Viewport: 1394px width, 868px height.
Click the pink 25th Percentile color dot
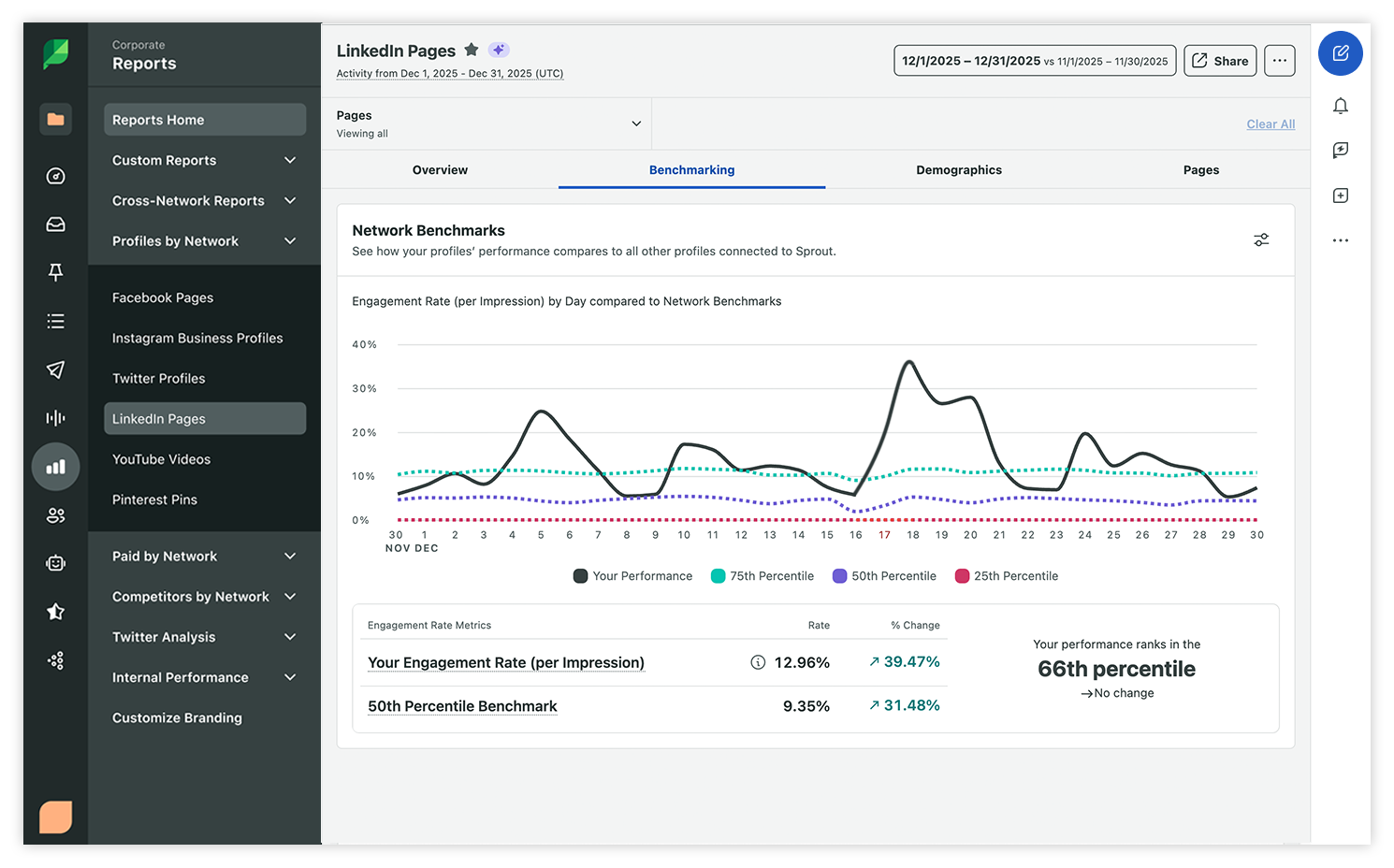[962, 575]
